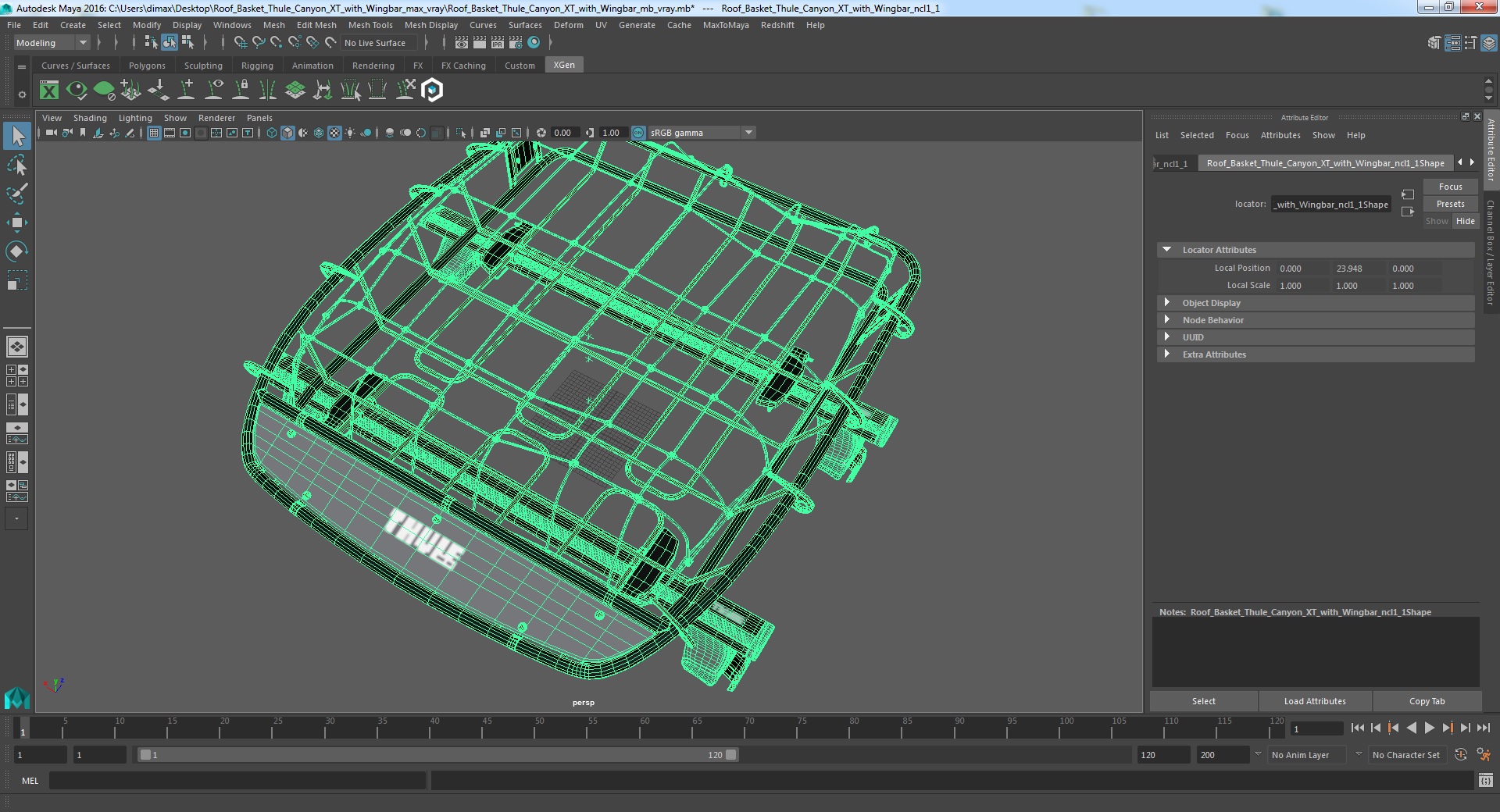1500x812 pixels.
Task: Toggle viewport grid display
Action: pos(154,133)
